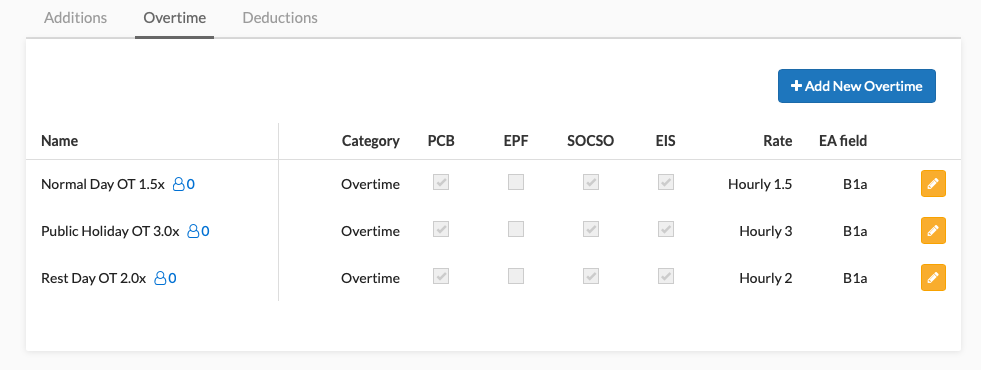
Task: Toggle EPF checkbox for Public Holiday OT 3.0x
Action: coord(516,229)
